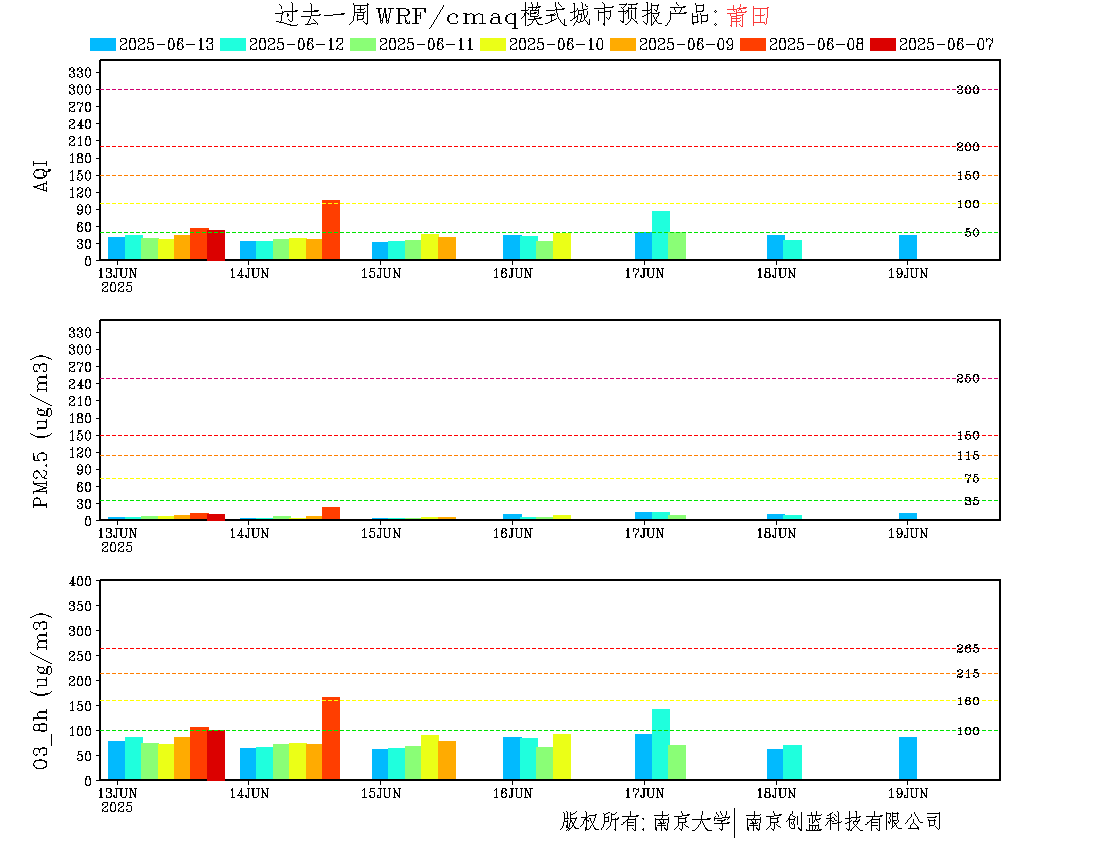Viewport: 1100px width, 850px height.
Task: Click the 215 threshold label in O3_8h chart
Action: 968,674
